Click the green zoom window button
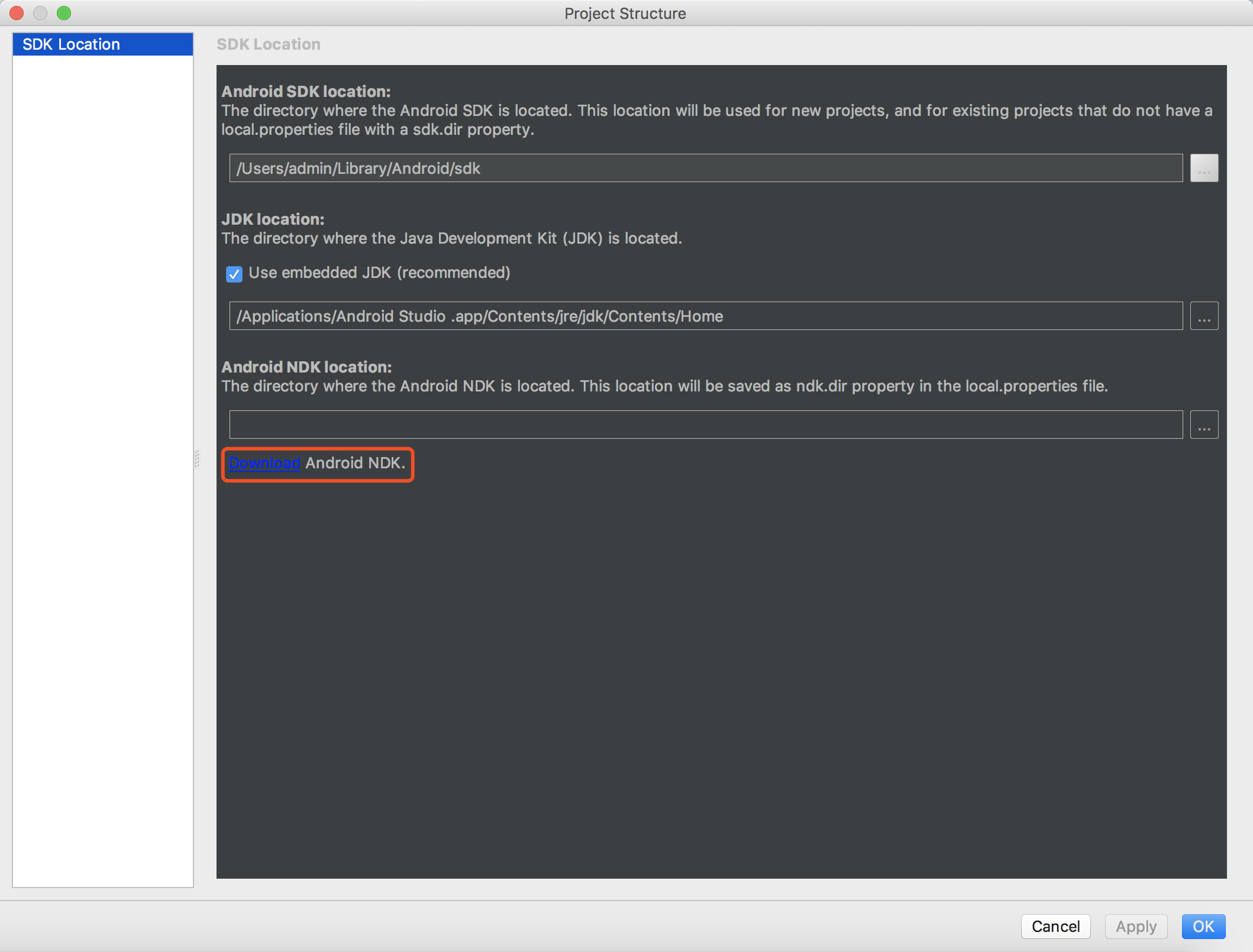The height and width of the screenshot is (952, 1253). click(64, 13)
